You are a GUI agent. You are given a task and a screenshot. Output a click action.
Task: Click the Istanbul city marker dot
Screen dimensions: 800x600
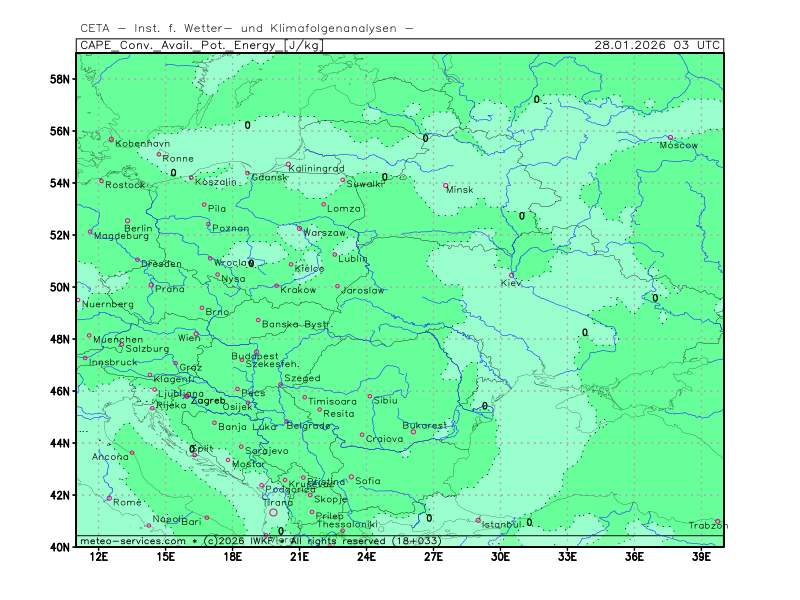[x=478, y=519]
